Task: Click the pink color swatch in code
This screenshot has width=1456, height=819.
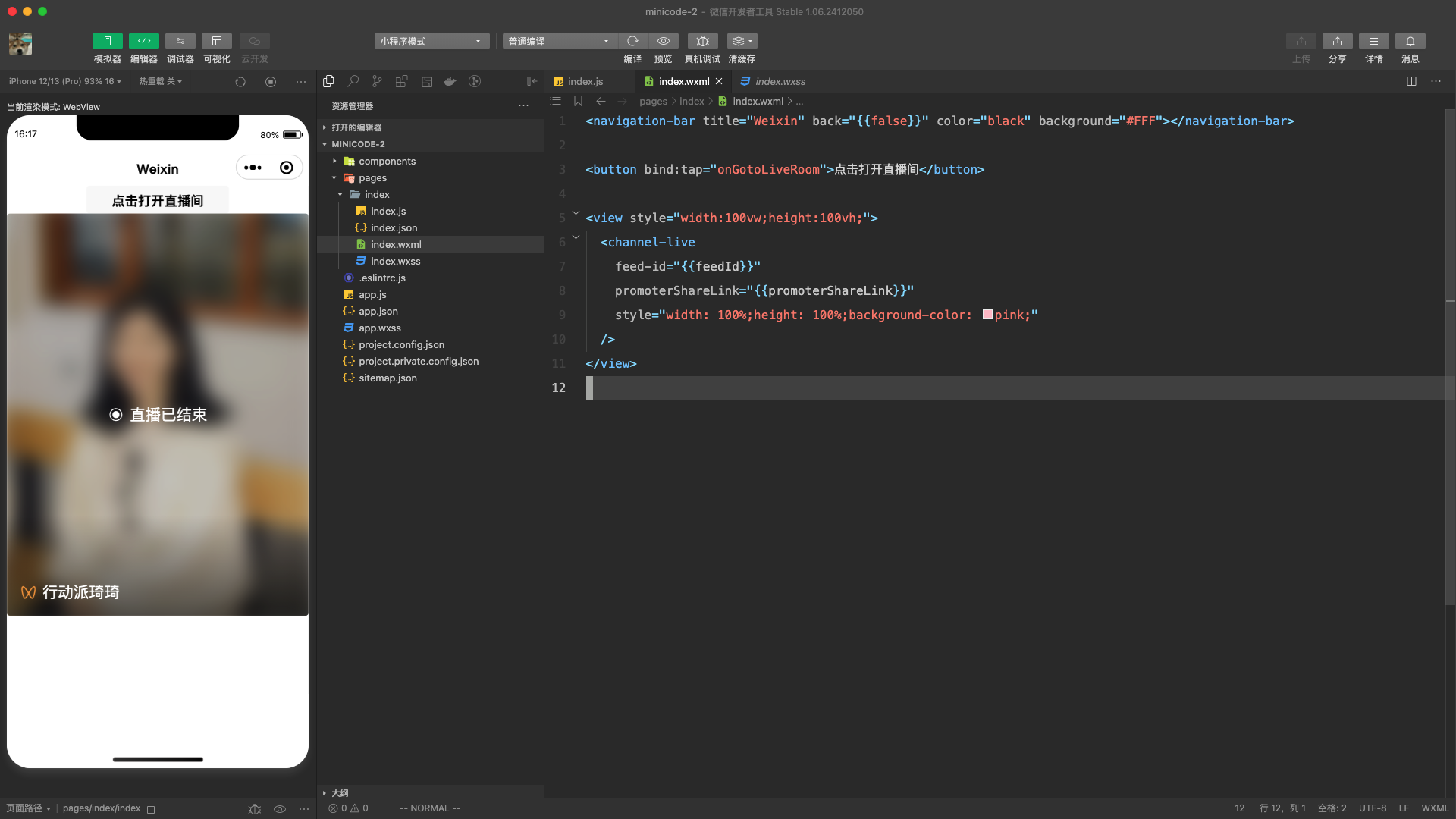Action: tap(987, 315)
